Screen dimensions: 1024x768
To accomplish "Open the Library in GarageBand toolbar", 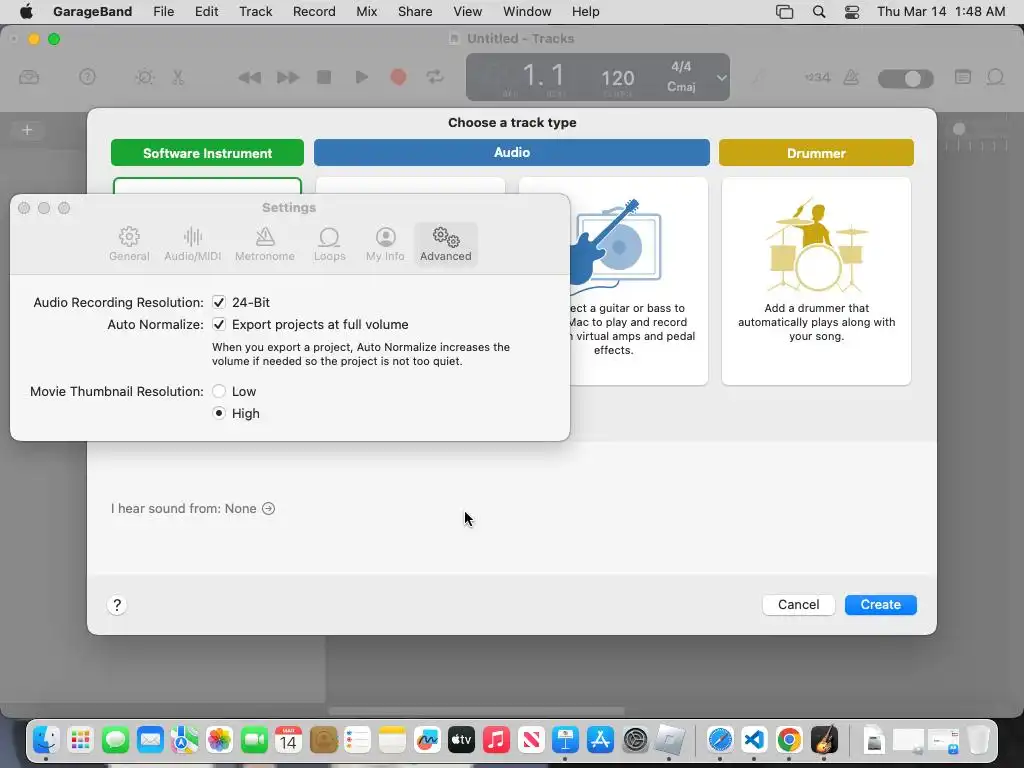I will click(x=29, y=77).
